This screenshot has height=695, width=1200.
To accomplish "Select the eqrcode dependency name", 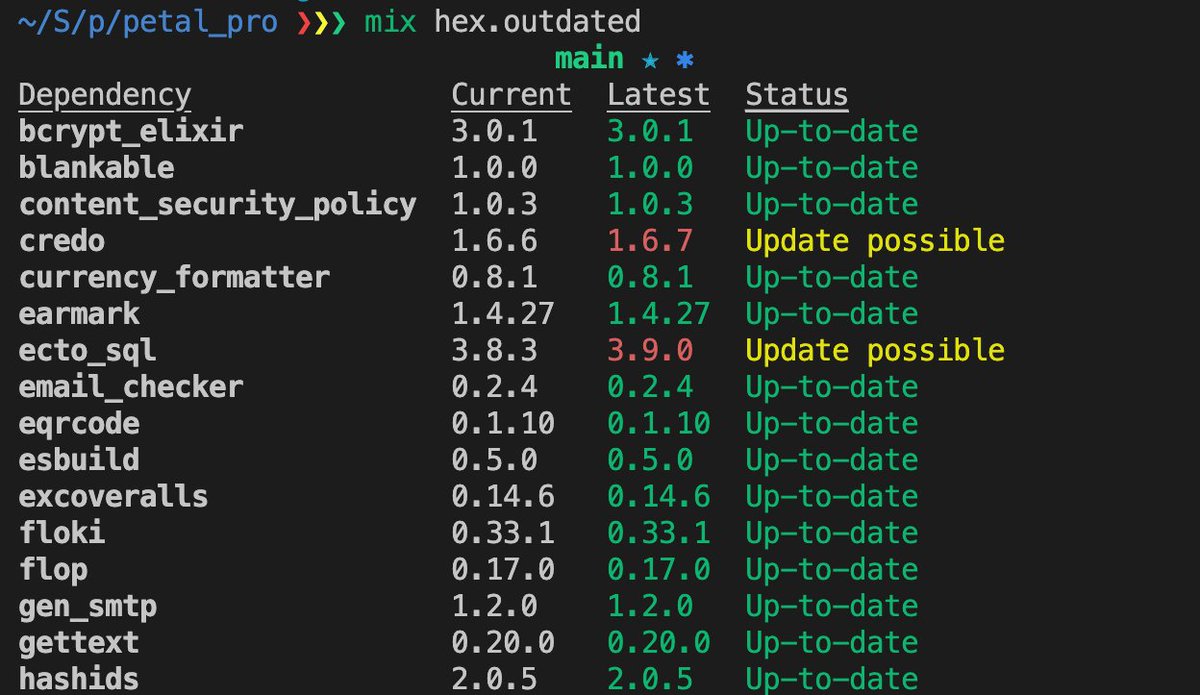I will point(79,425).
